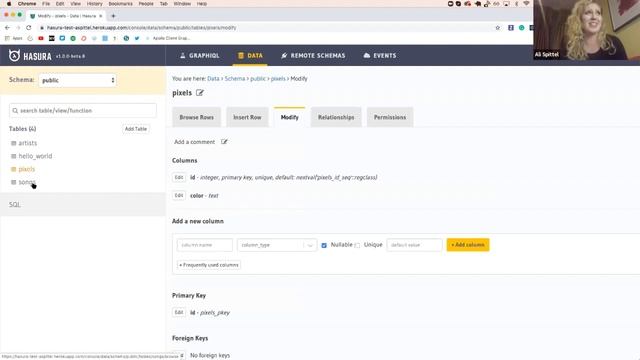
Task: Switch to the GraphiQL tab
Action: click(x=200, y=56)
